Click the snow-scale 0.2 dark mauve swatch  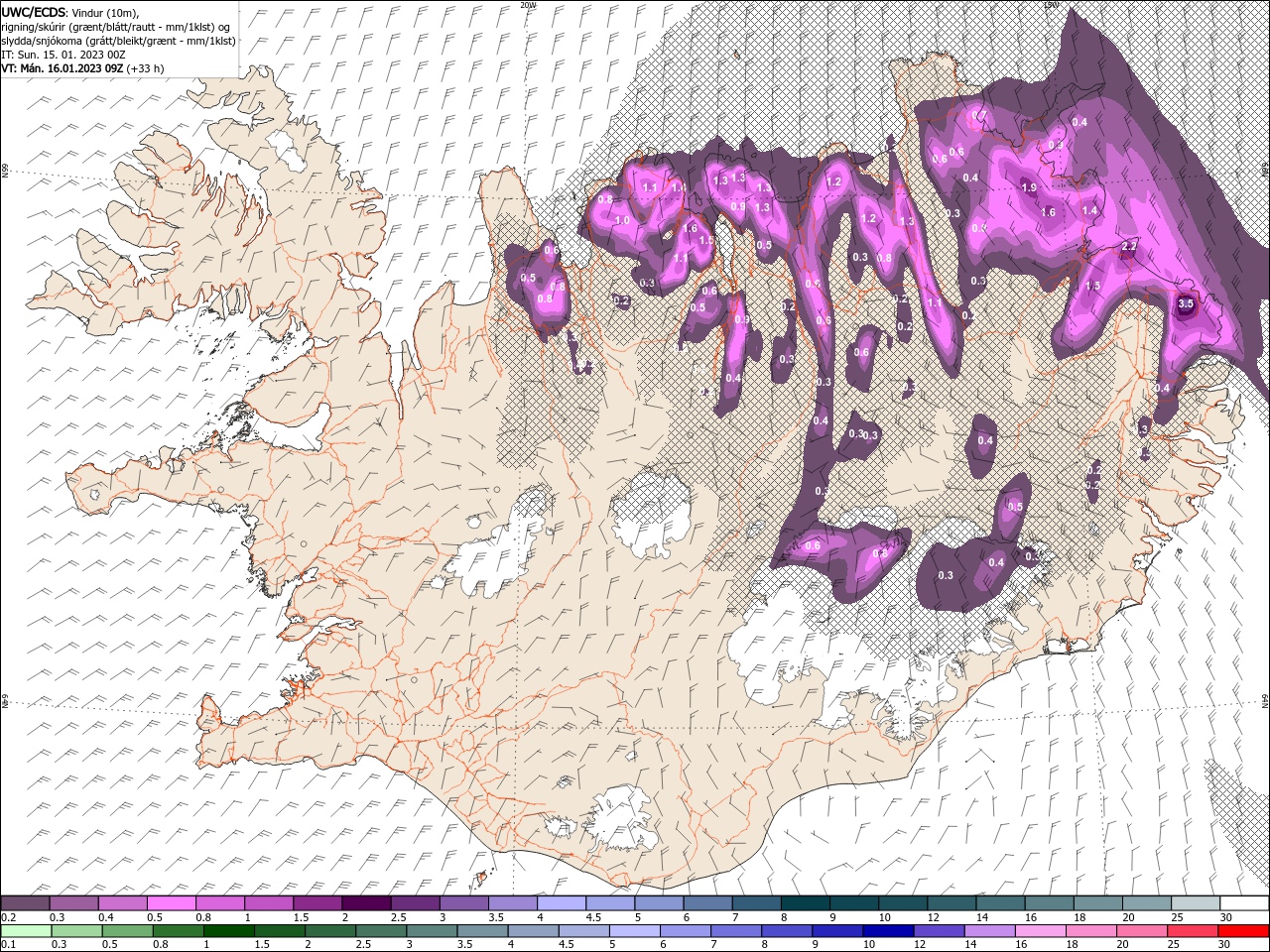[x=25, y=903]
